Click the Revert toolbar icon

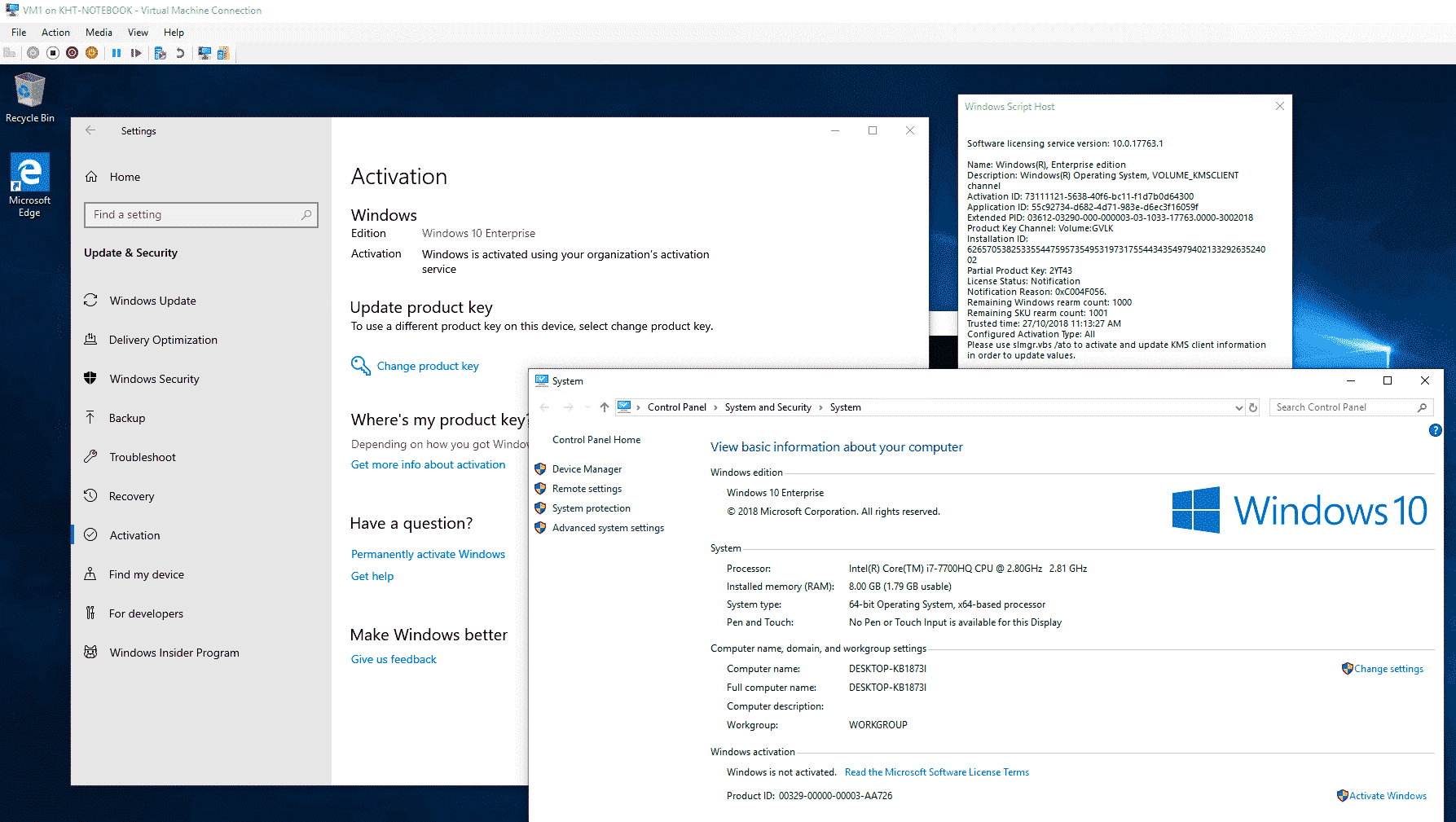[180, 53]
